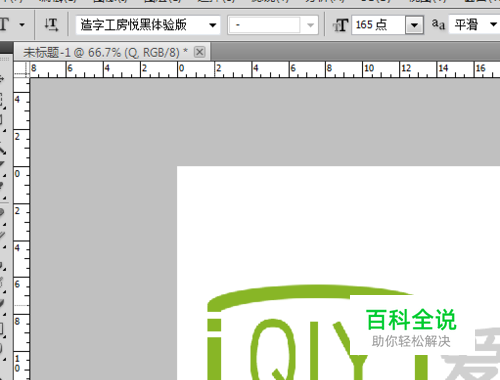Expand the arrow beside the Type tool preset
The height and width of the screenshot is (380, 500).
pyautogui.click(x=22, y=25)
